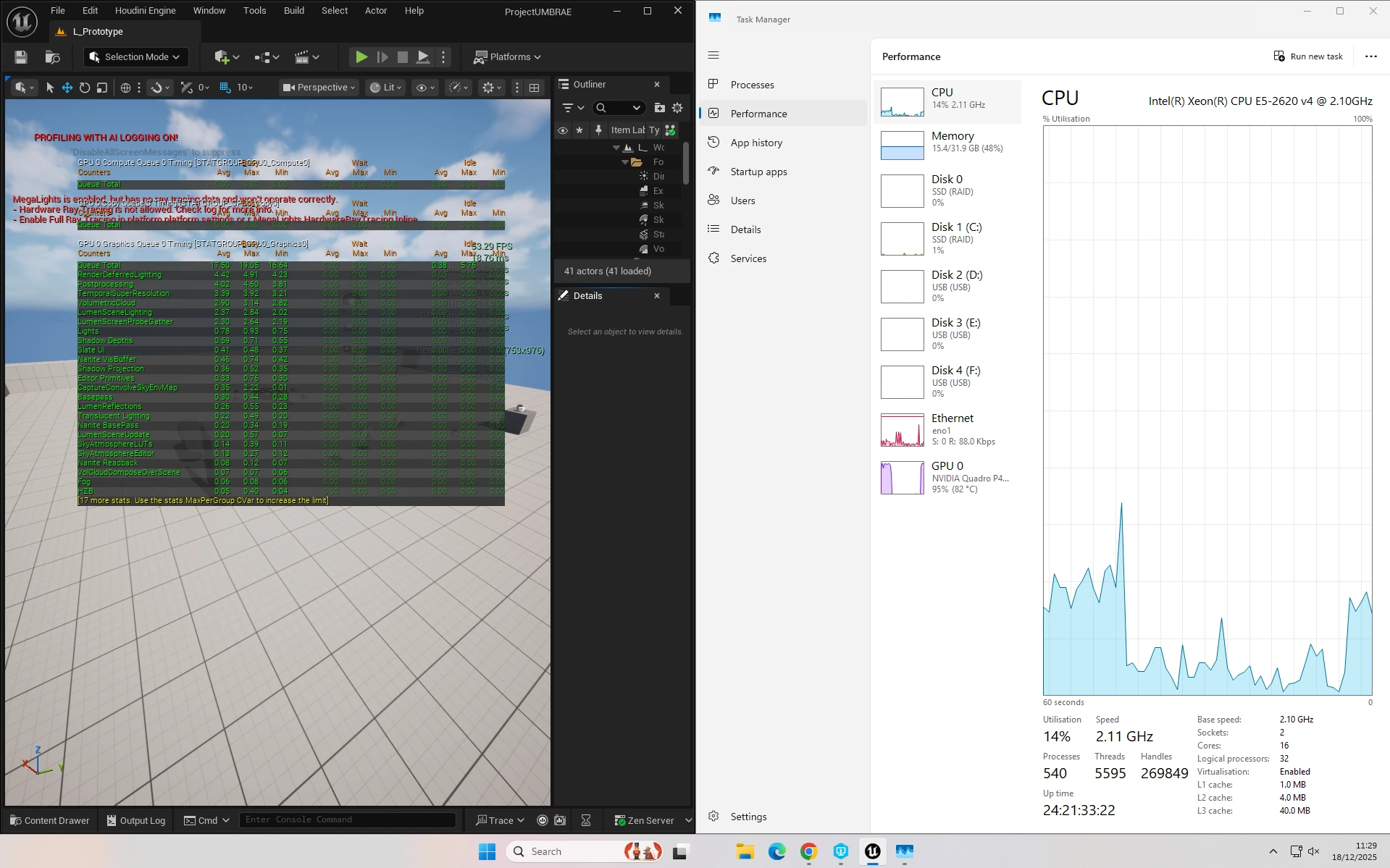Toggle rotation snap angle icon
The width and height of the screenshot is (1390, 868).
click(x=187, y=88)
